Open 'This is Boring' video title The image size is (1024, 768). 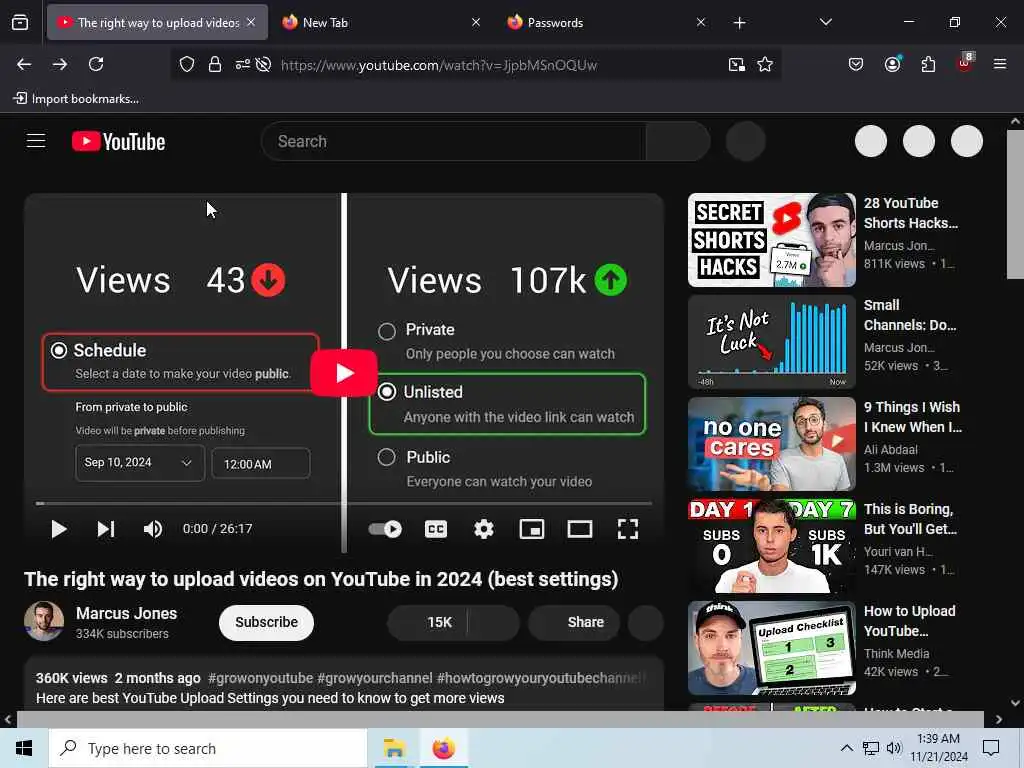tap(910, 519)
